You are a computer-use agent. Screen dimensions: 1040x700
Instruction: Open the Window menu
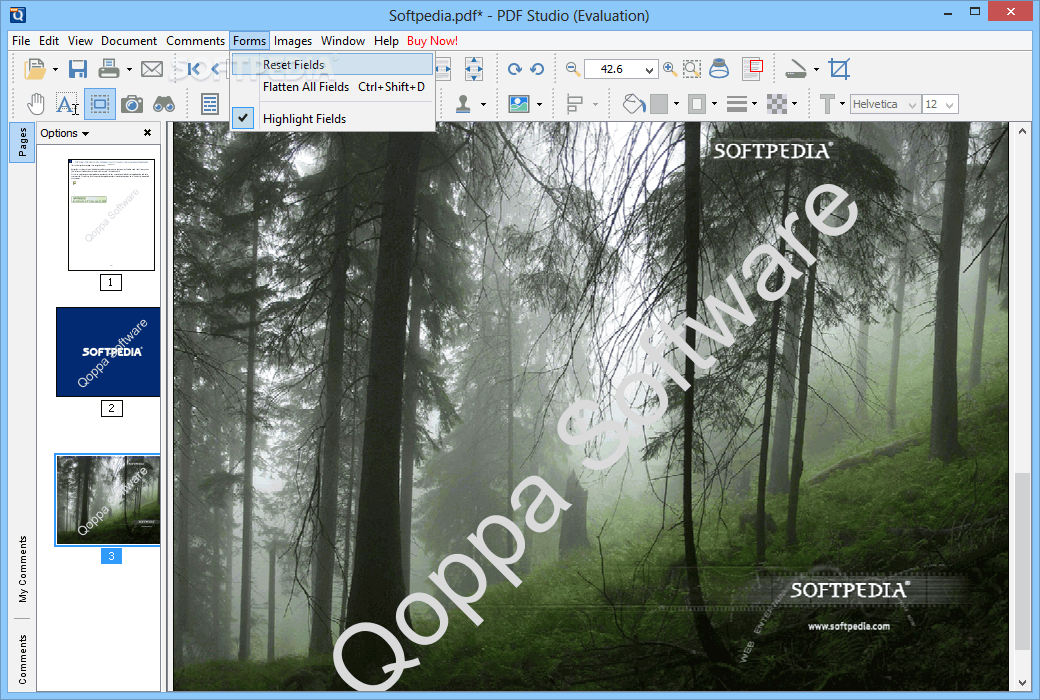(343, 40)
